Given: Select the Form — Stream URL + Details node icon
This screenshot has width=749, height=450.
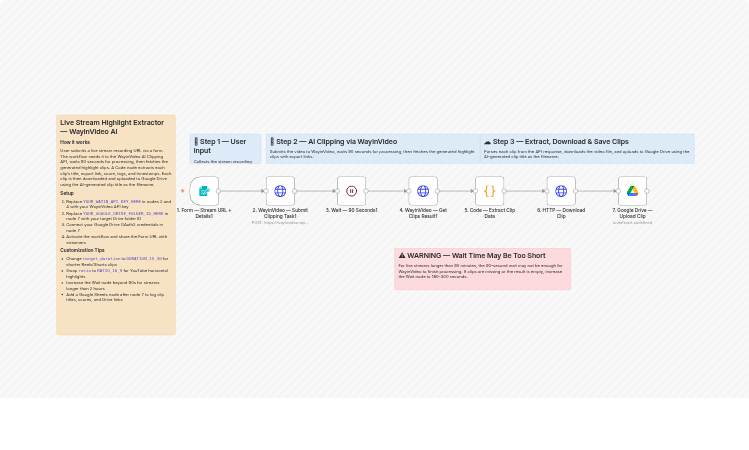Looking at the screenshot, I should coord(204,191).
